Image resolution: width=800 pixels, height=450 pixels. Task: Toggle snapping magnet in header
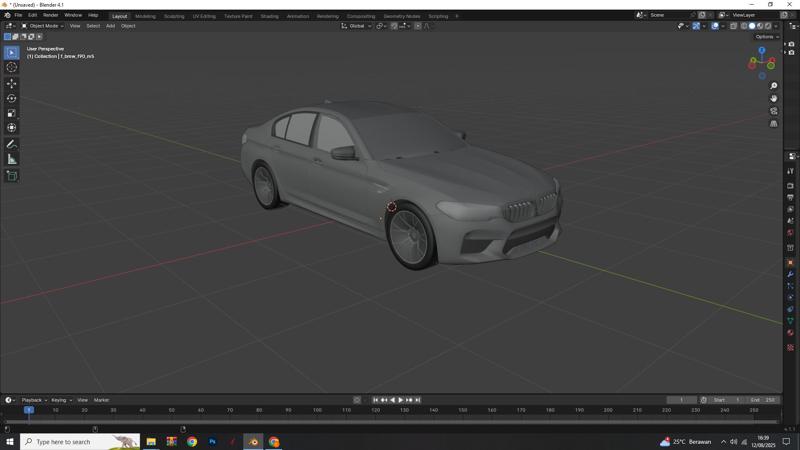(x=394, y=26)
